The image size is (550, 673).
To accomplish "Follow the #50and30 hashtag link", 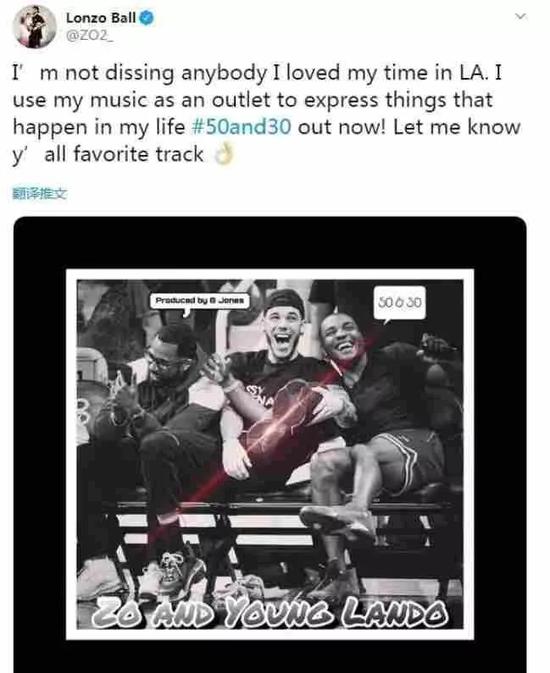I will click(x=241, y=127).
